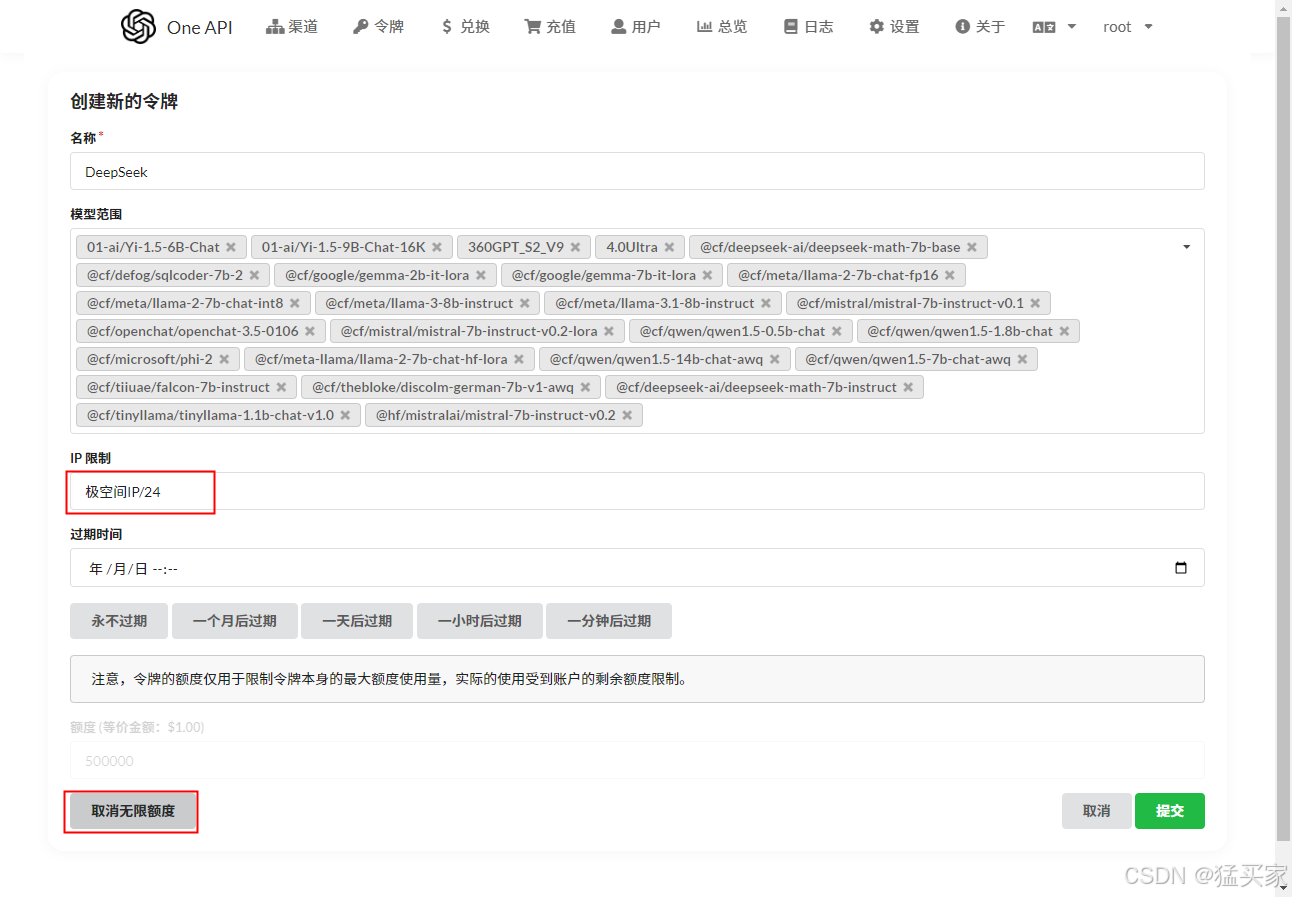Click the page vertical scrollbar
The height and width of the screenshot is (897, 1292).
point(1284,428)
